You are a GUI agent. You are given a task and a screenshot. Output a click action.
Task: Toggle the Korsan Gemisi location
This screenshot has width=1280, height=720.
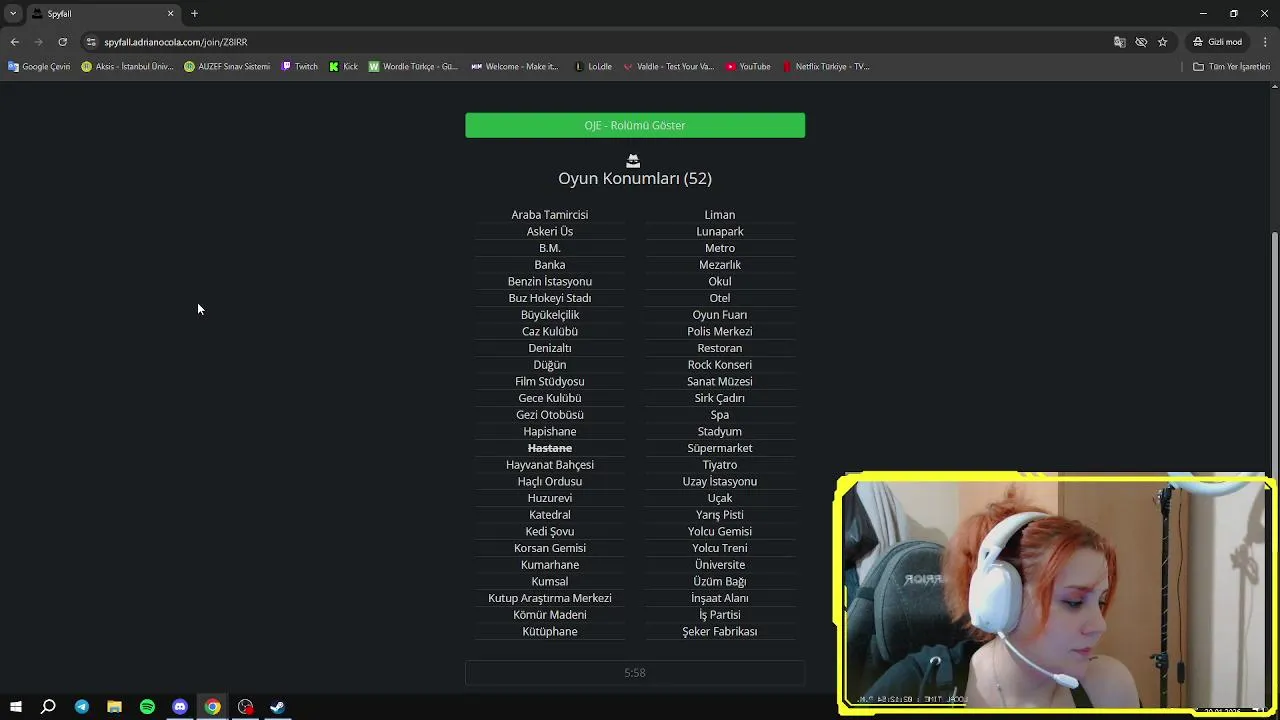pyautogui.click(x=550, y=548)
